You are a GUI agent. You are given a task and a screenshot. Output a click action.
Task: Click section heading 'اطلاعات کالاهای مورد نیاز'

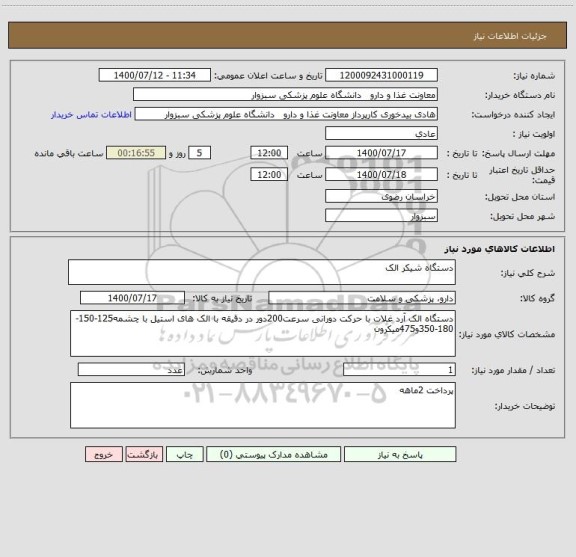pyautogui.click(x=500, y=249)
